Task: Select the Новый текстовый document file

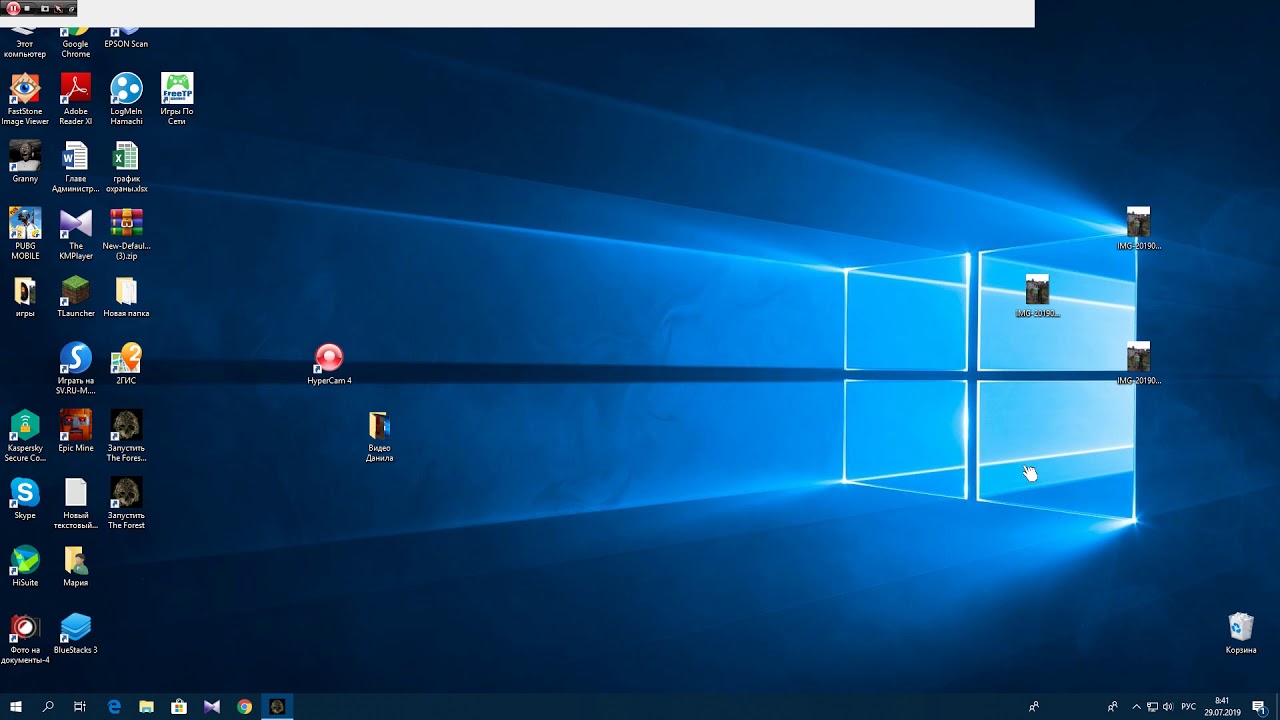Action: pyautogui.click(x=76, y=503)
